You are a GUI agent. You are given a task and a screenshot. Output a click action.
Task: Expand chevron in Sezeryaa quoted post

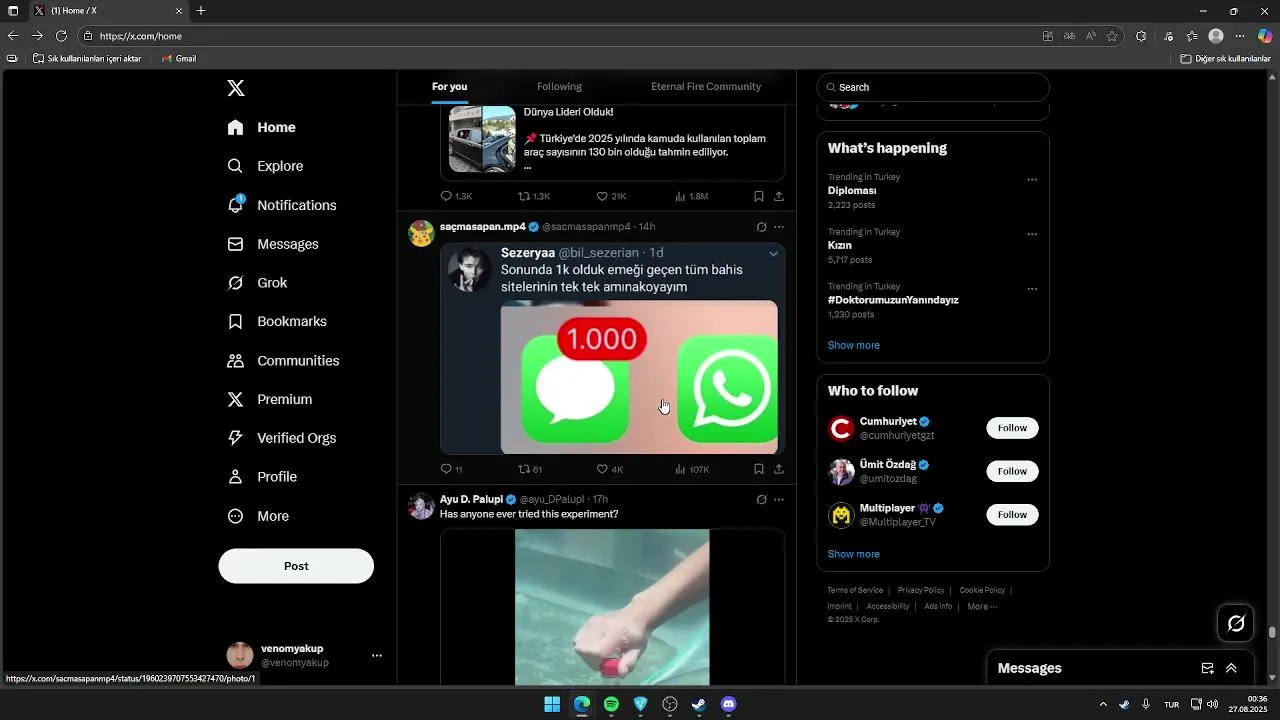click(x=773, y=254)
